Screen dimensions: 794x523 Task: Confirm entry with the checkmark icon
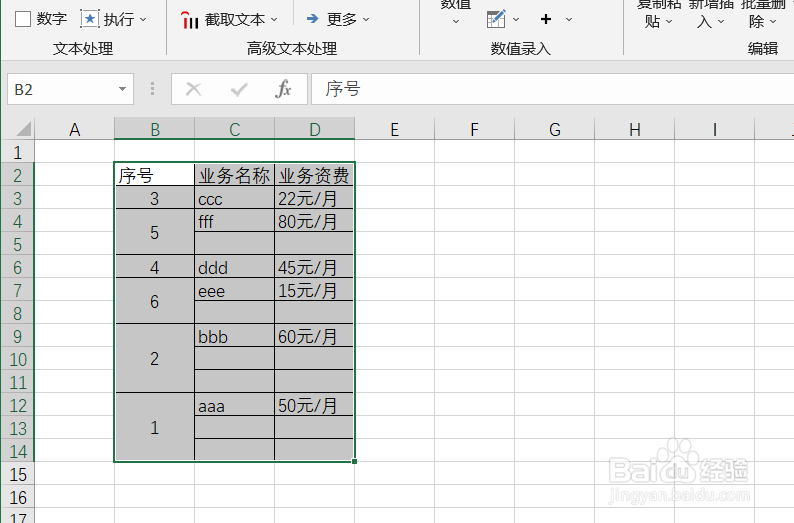point(239,90)
